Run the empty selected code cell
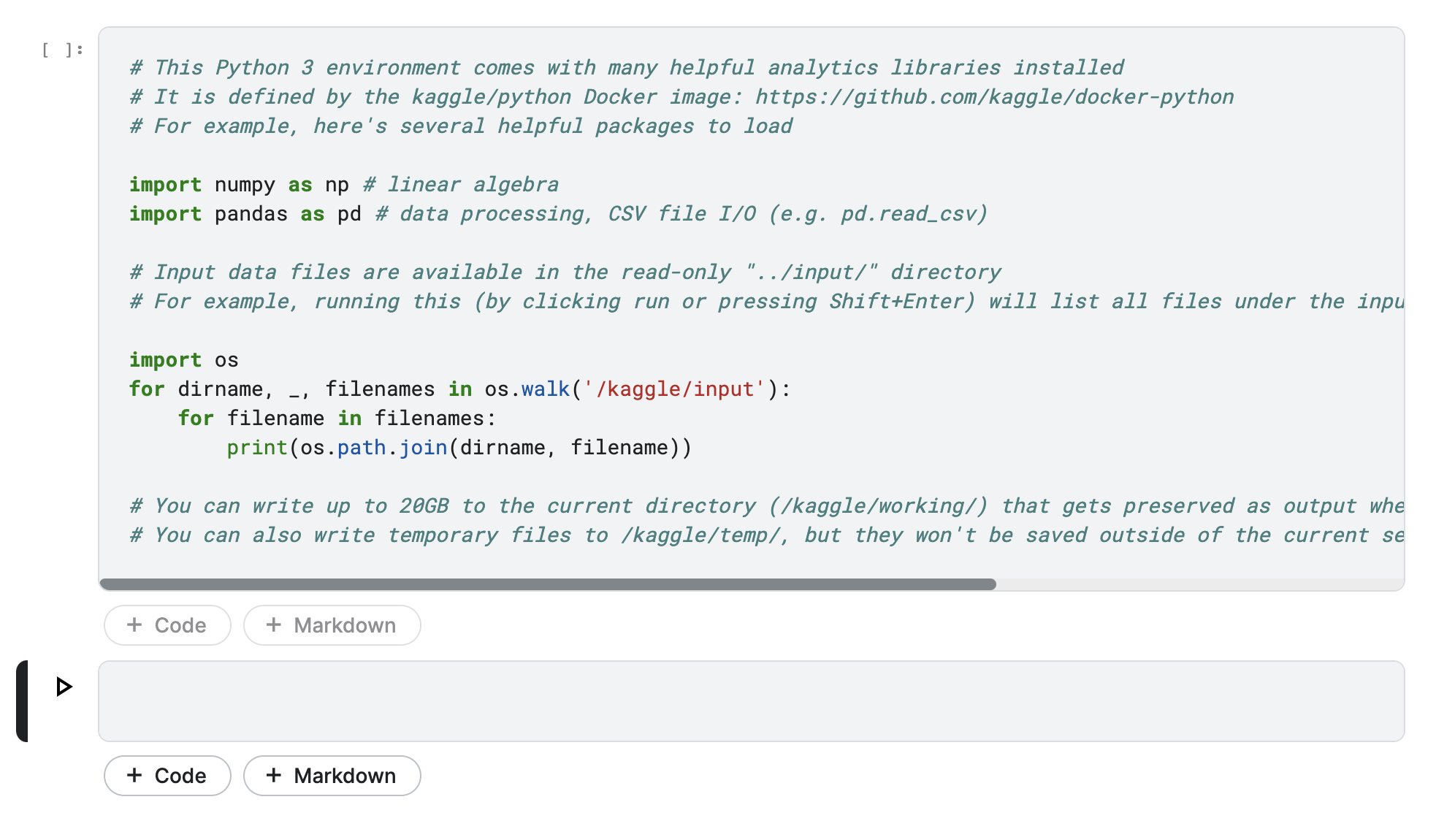Image resolution: width=1436 pixels, height=840 pixels. click(x=64, y=687)
